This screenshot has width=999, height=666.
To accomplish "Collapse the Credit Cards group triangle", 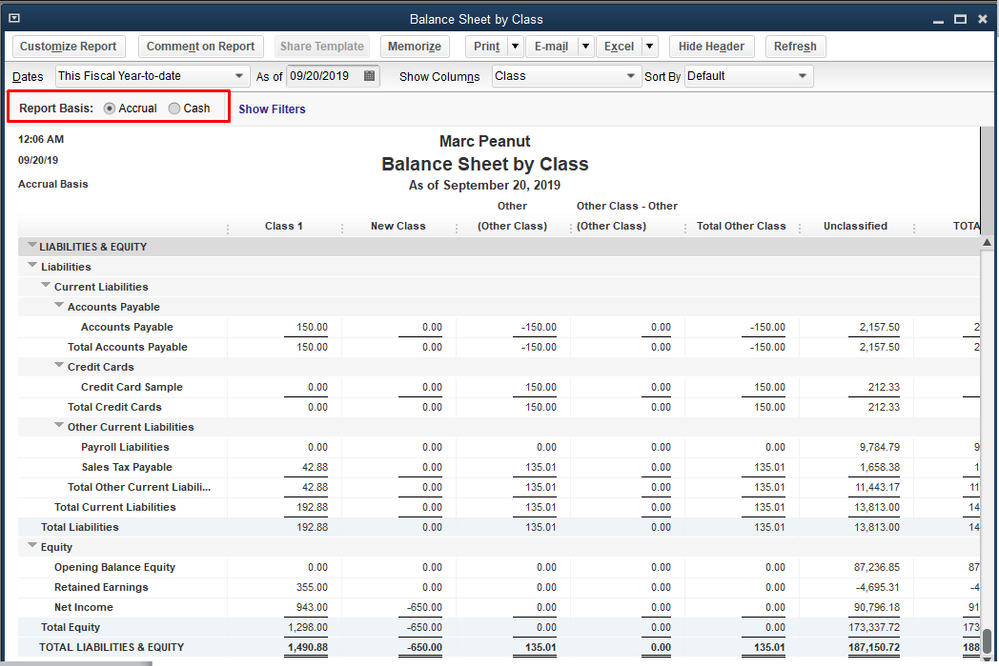I will [59, 367].
